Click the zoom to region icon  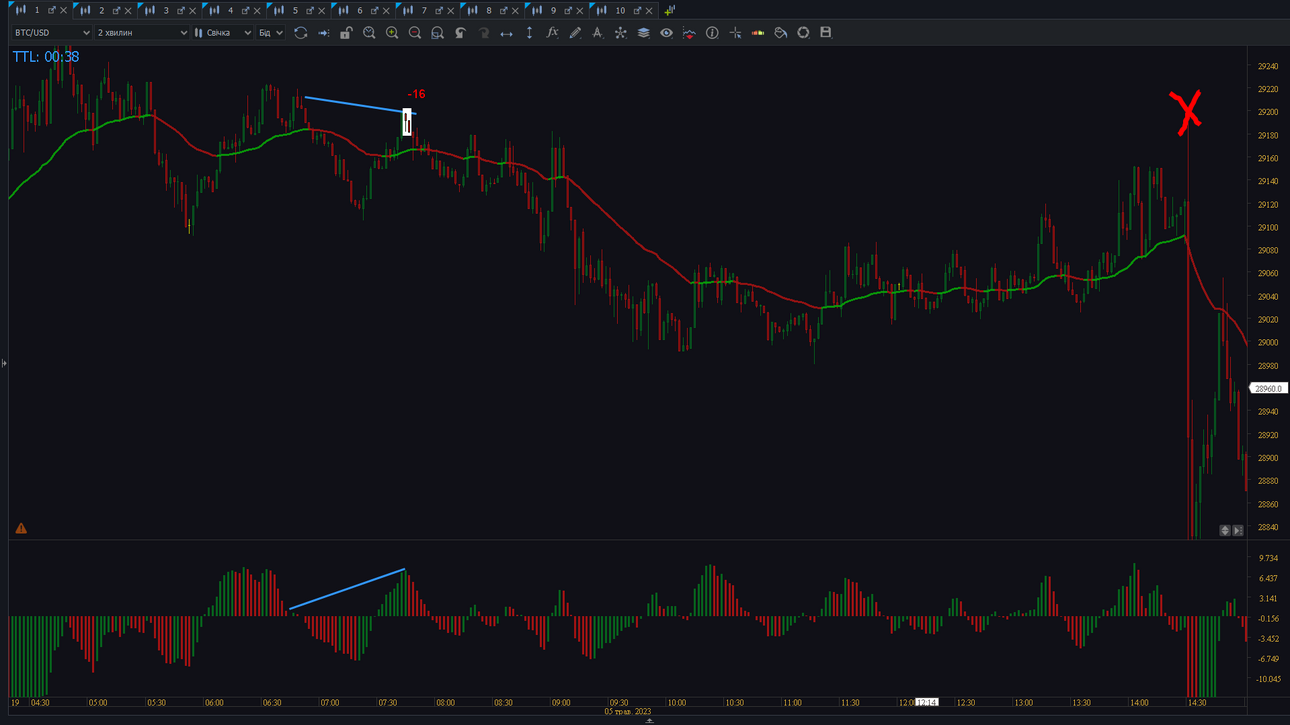[x=437, y=33]
